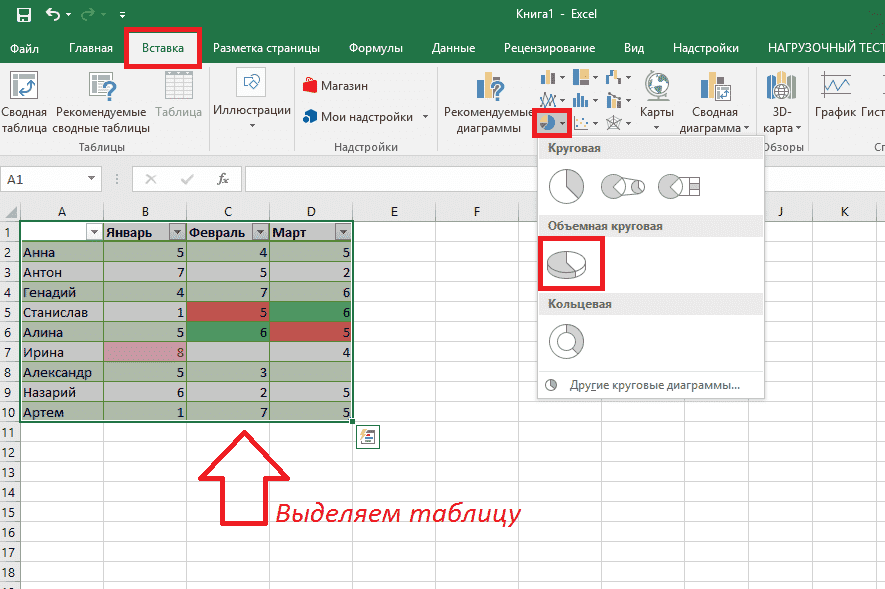
Task: Open the Файл menu
Action: (x=24, y=47)
